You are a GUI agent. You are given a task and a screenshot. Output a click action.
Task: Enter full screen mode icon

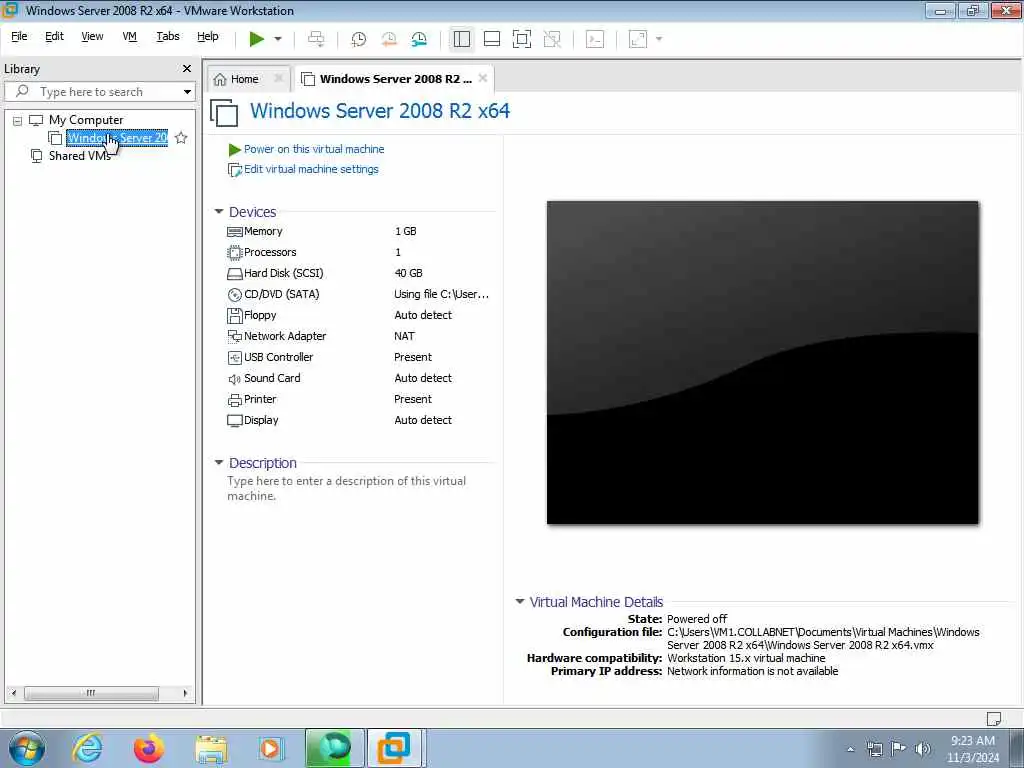point(522,39)
